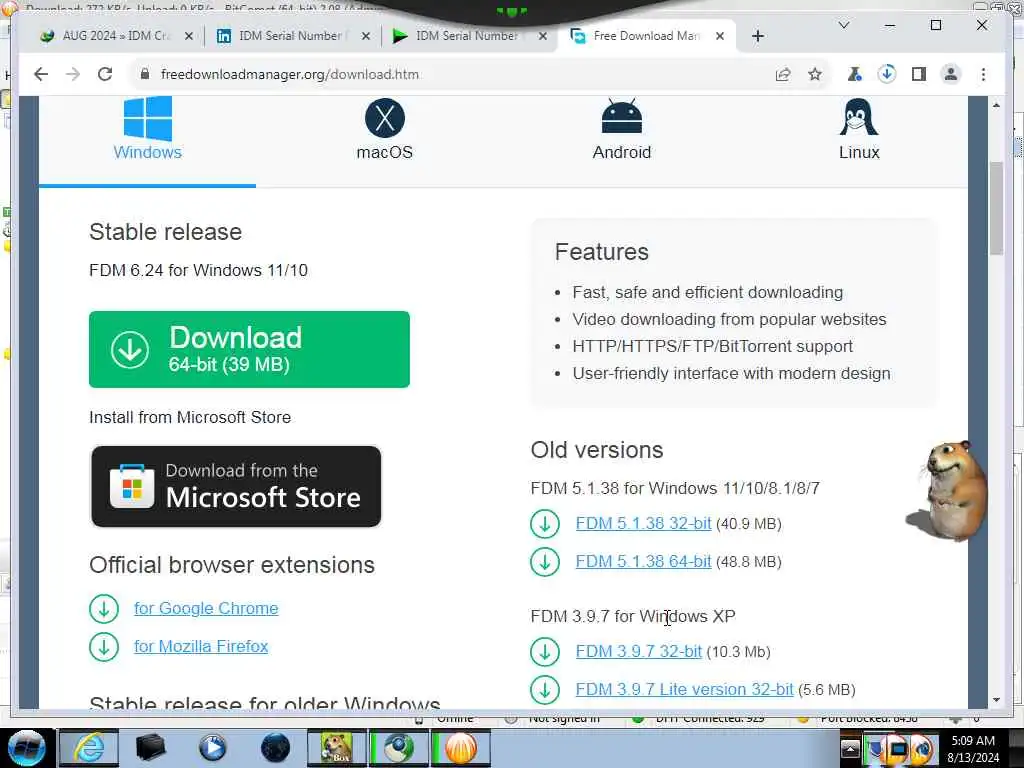The height and width of the screenshot is (768, 1024).
Task: Toggle the browser side panel
Action: pyautogui.click(x=919, y=74)
